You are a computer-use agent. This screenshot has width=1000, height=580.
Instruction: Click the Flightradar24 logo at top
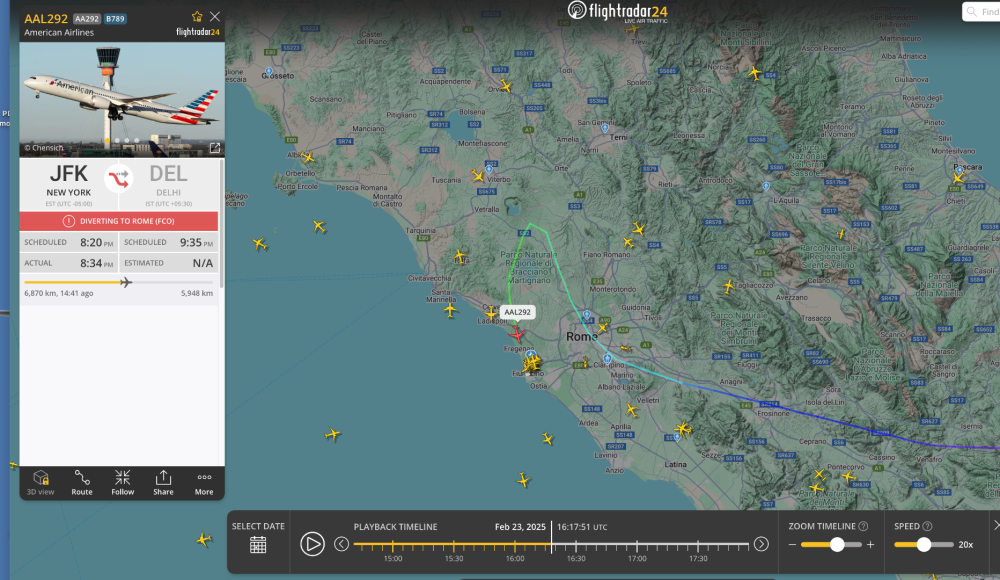coord(617,11)
